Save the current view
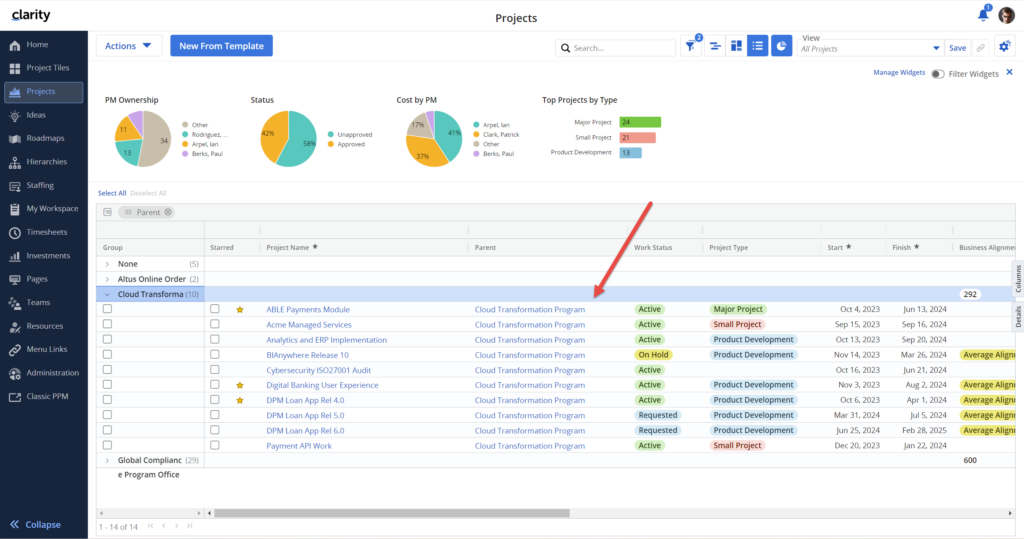 click(957, 48)
